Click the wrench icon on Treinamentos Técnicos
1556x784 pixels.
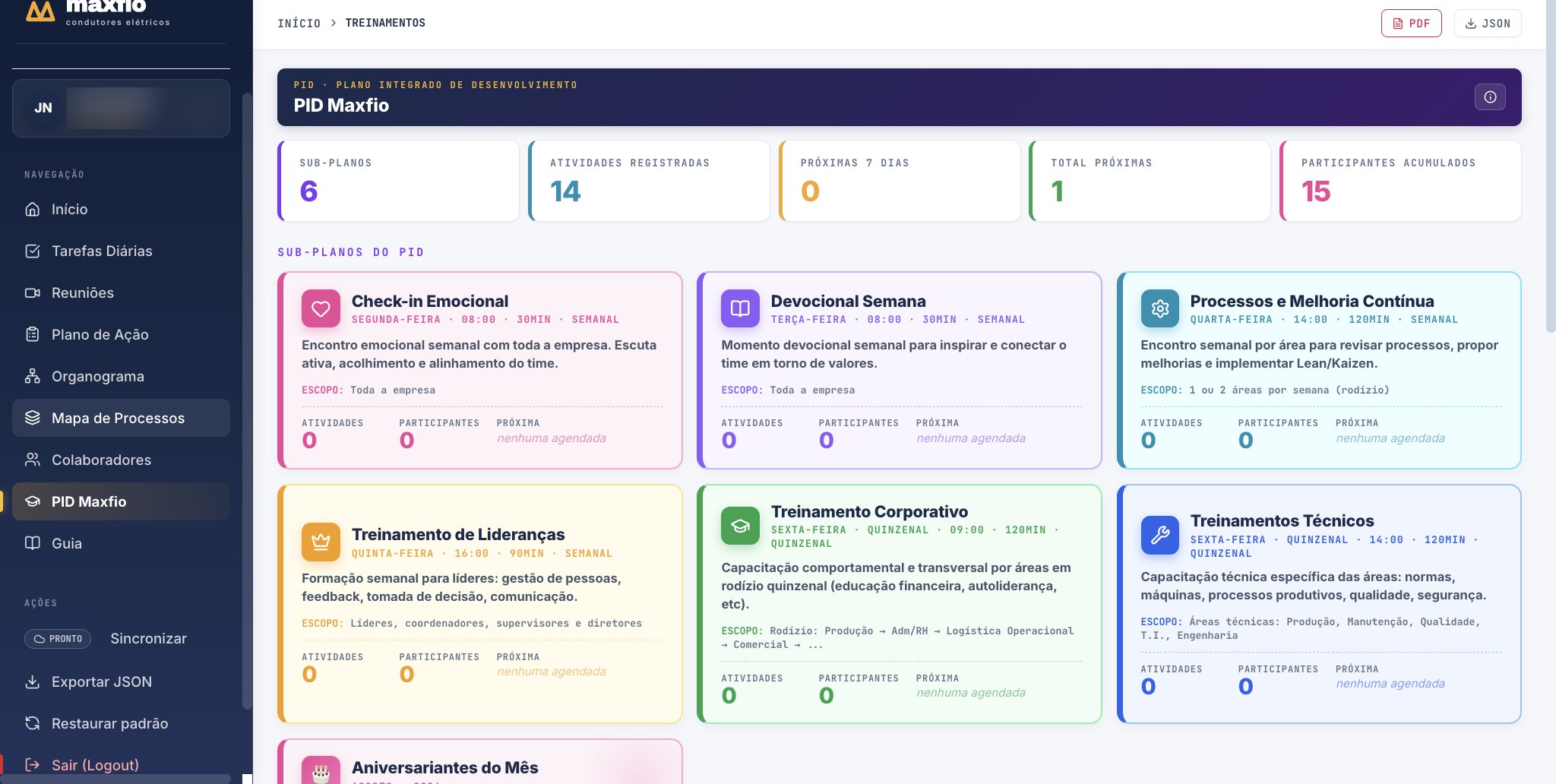pyautogui.click(x=1160, y=535)
